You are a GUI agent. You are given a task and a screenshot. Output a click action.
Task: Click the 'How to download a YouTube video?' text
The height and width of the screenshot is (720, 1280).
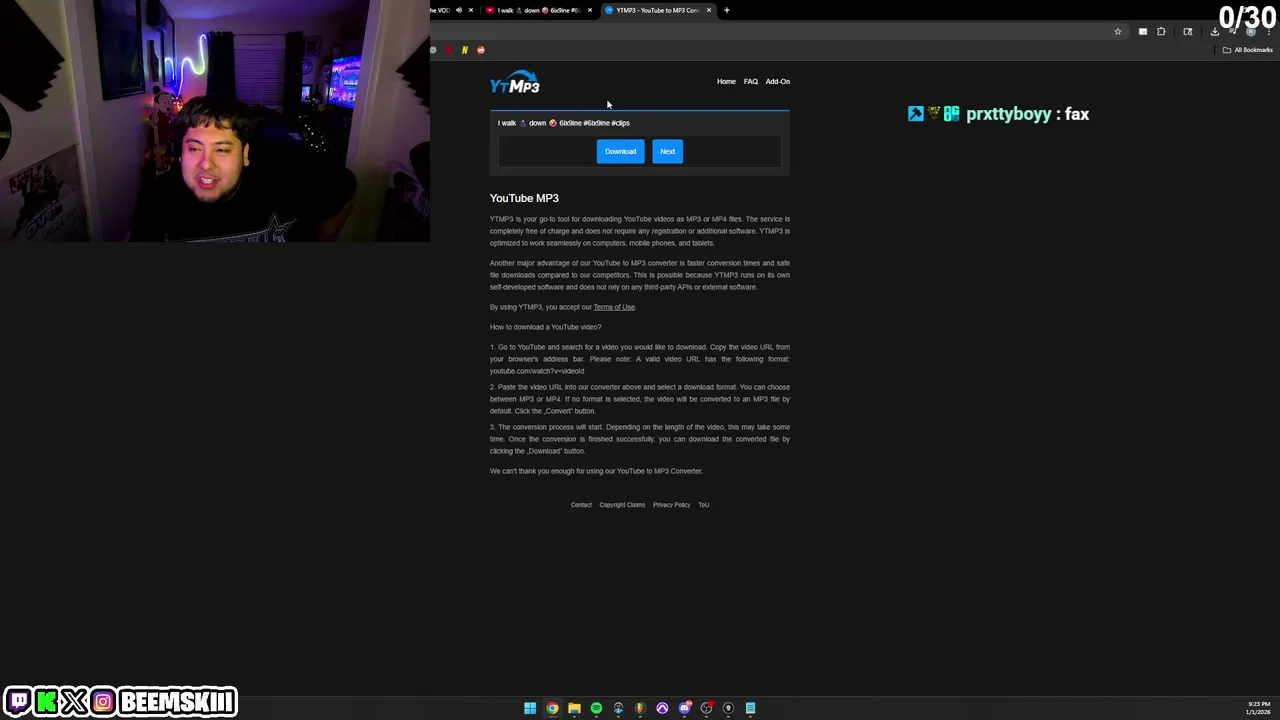[x=545, y=327]
